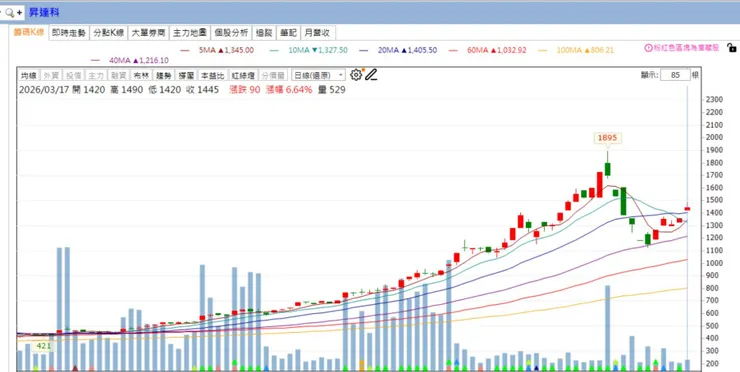This screenshot has width=740, height=372.
Task: Expand the 日線(還原) period dropdown
Action: click(x=318, y=75)
